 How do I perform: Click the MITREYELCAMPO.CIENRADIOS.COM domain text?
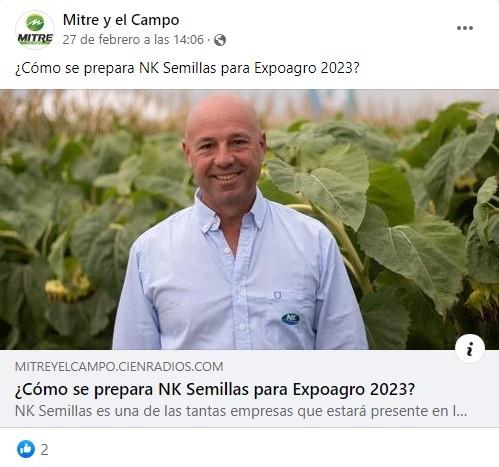[x=119, y=367]
